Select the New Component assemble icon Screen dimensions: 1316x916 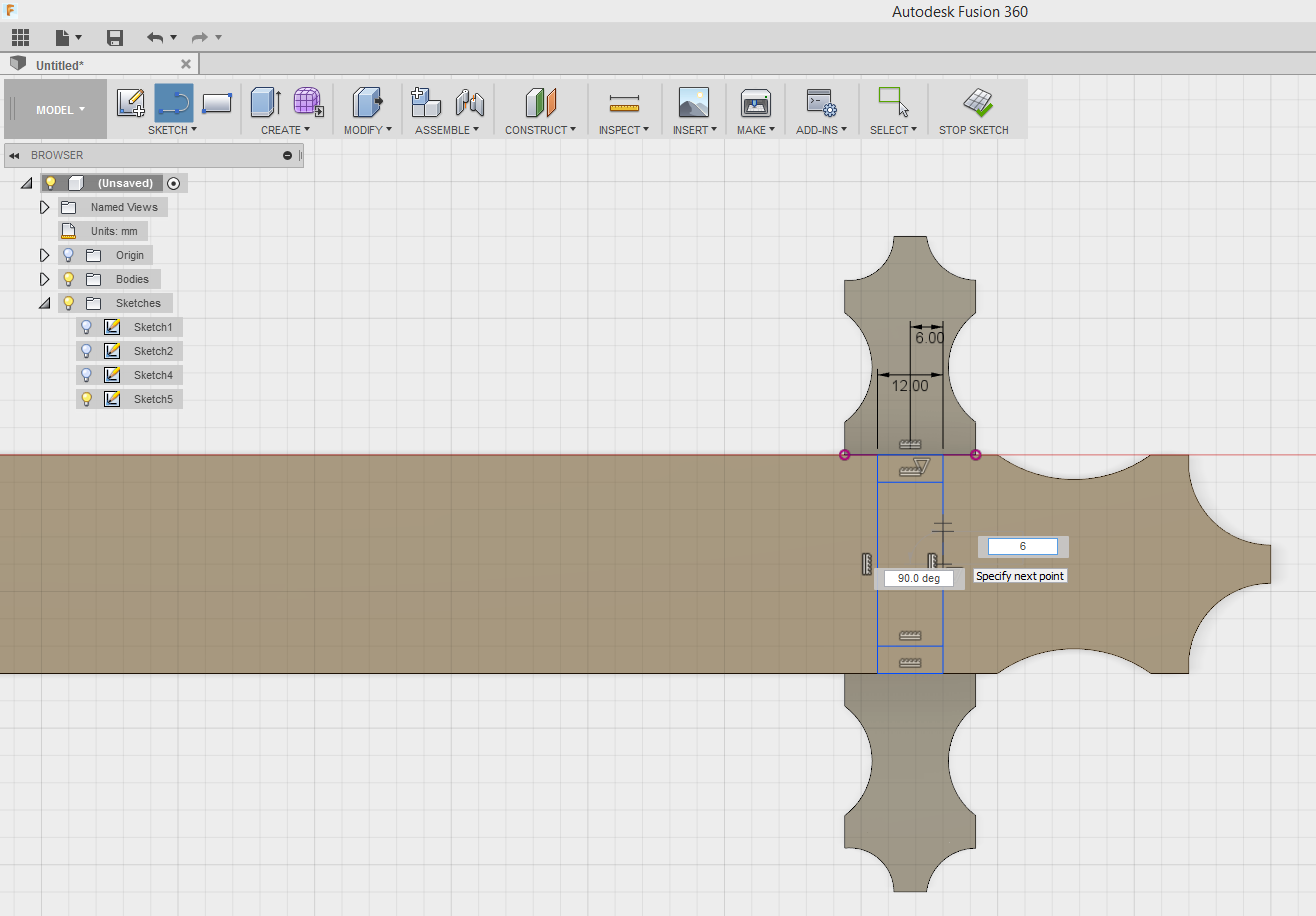(x=426, y=102)
